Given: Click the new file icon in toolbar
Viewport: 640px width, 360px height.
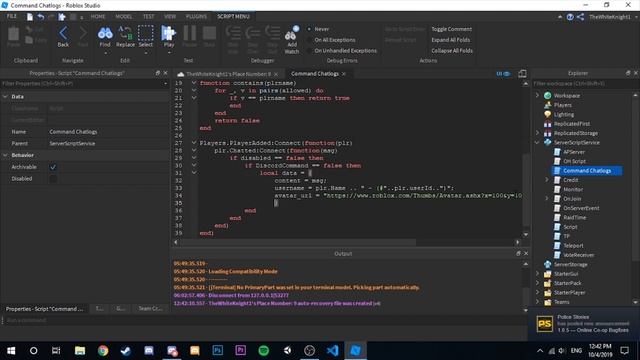Looking at the screenshot, I should pyautogui.click(x=30, y=17).
